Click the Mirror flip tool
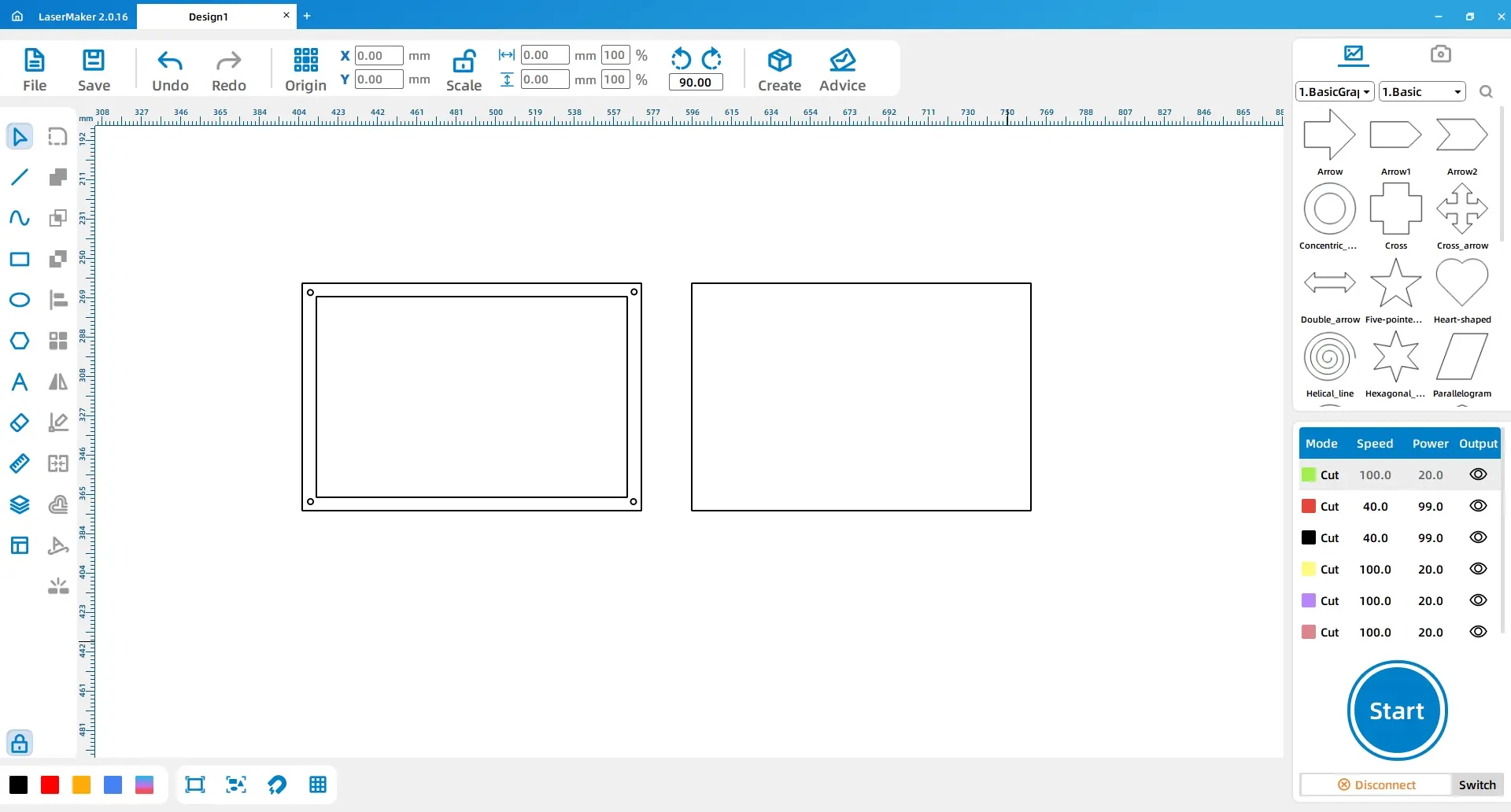The width and height of the screenshot is (1511, 812). (58, 382)
